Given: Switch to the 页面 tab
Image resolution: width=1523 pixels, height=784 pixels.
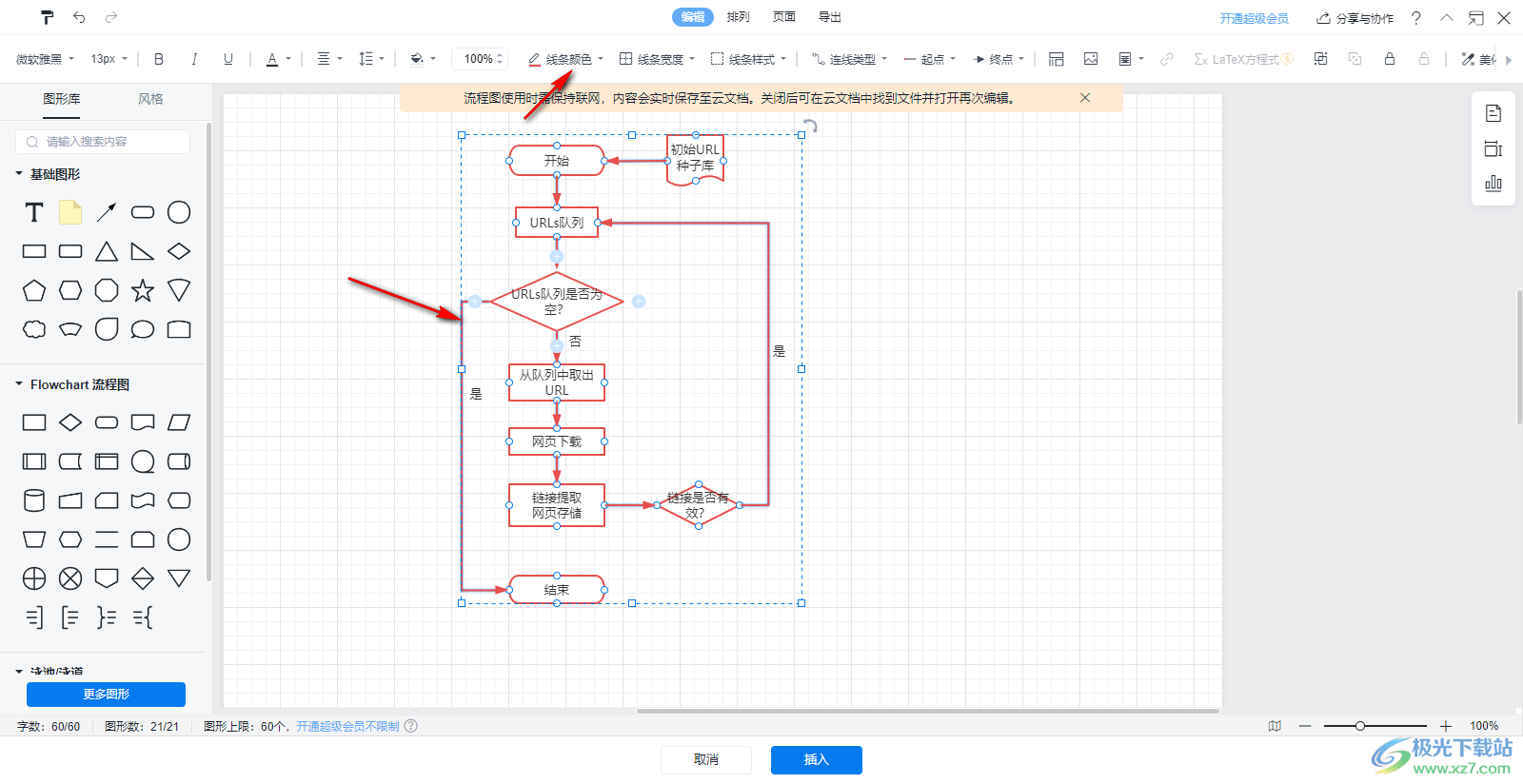Looking at the screenshot, I should [784, 17].
